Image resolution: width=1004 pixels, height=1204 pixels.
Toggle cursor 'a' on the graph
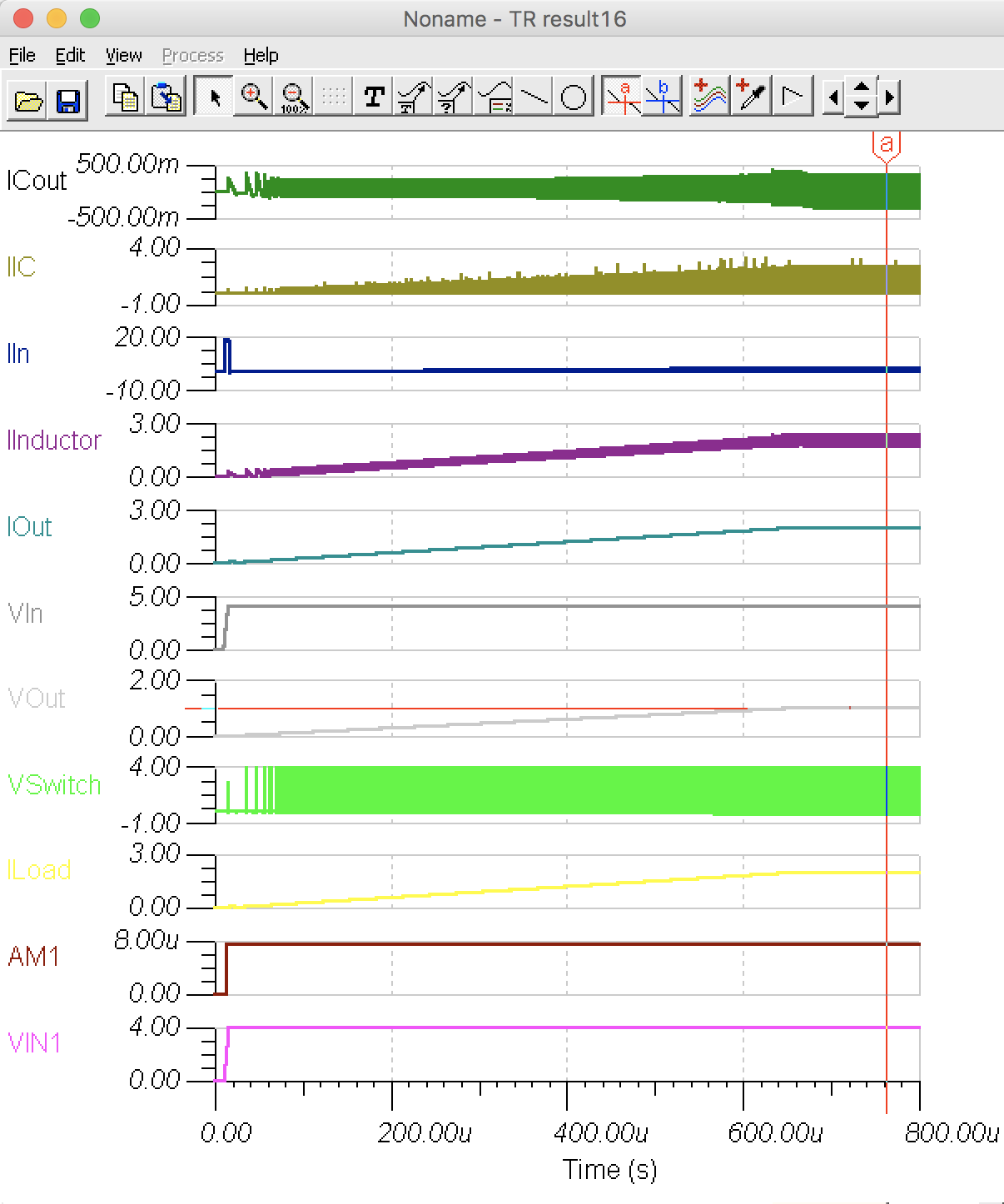click(x=622, y=97)
